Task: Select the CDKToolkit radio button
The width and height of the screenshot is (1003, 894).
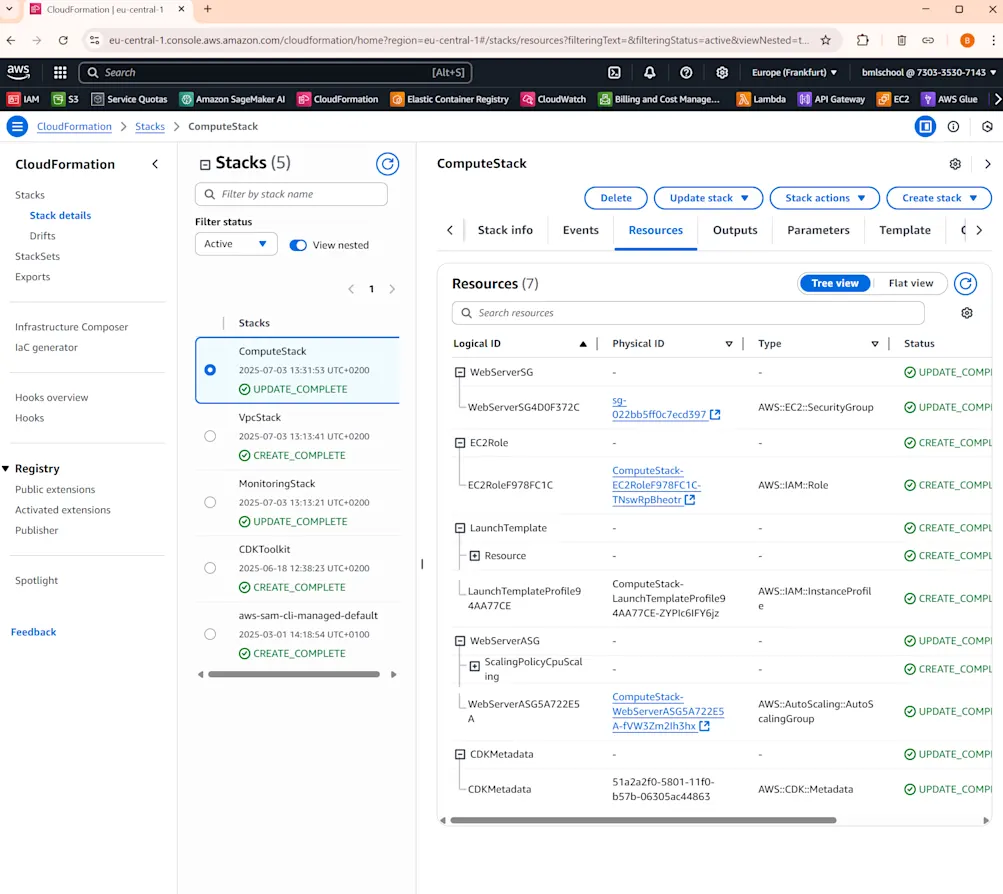Action: coord(210,565)
